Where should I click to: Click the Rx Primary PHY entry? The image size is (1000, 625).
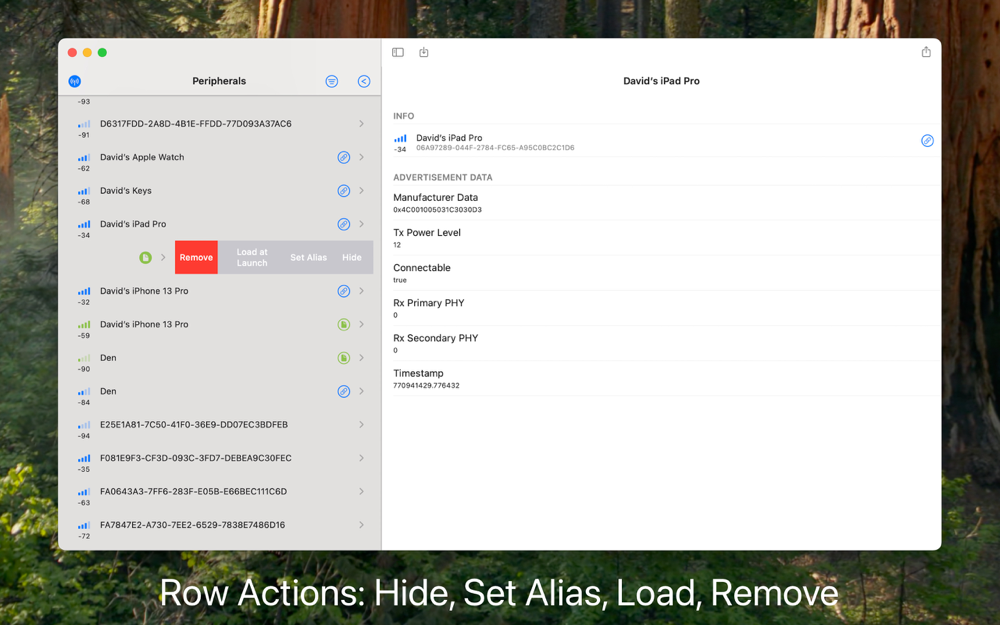666,308
